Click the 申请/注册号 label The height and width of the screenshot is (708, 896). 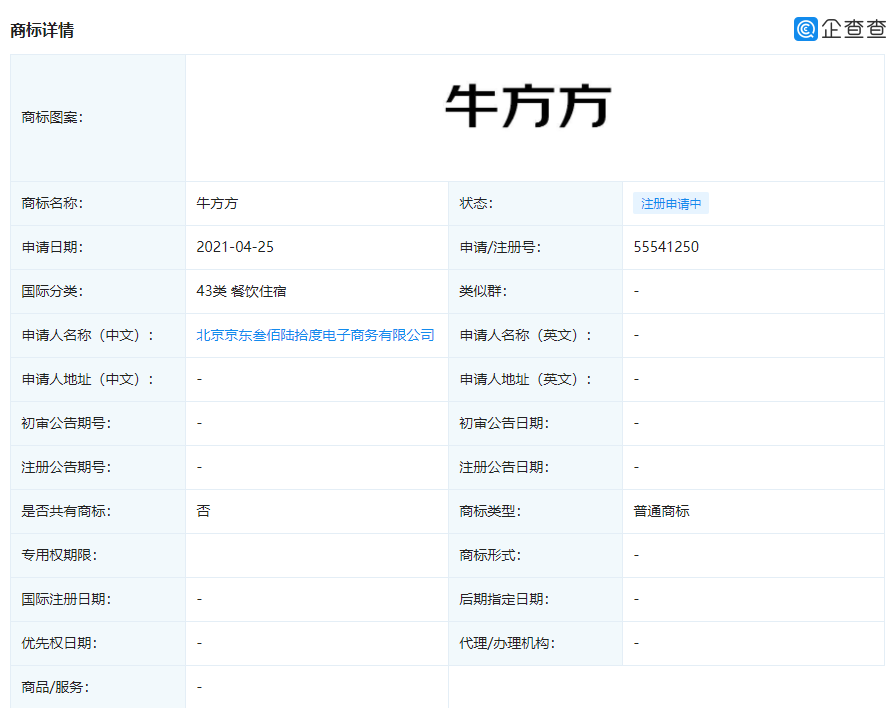pyautogui.click(x=500, y=247)
